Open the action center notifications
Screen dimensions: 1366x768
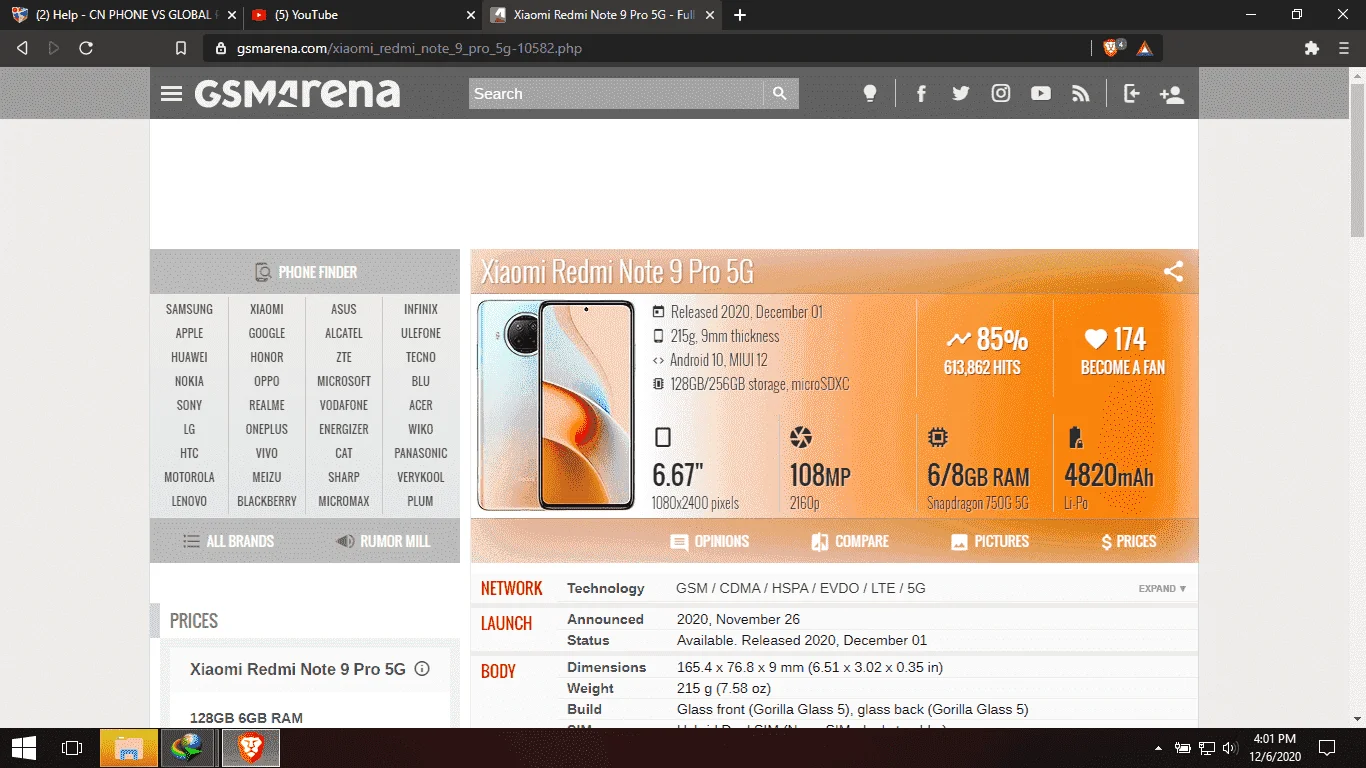[x=1327, y=748]
